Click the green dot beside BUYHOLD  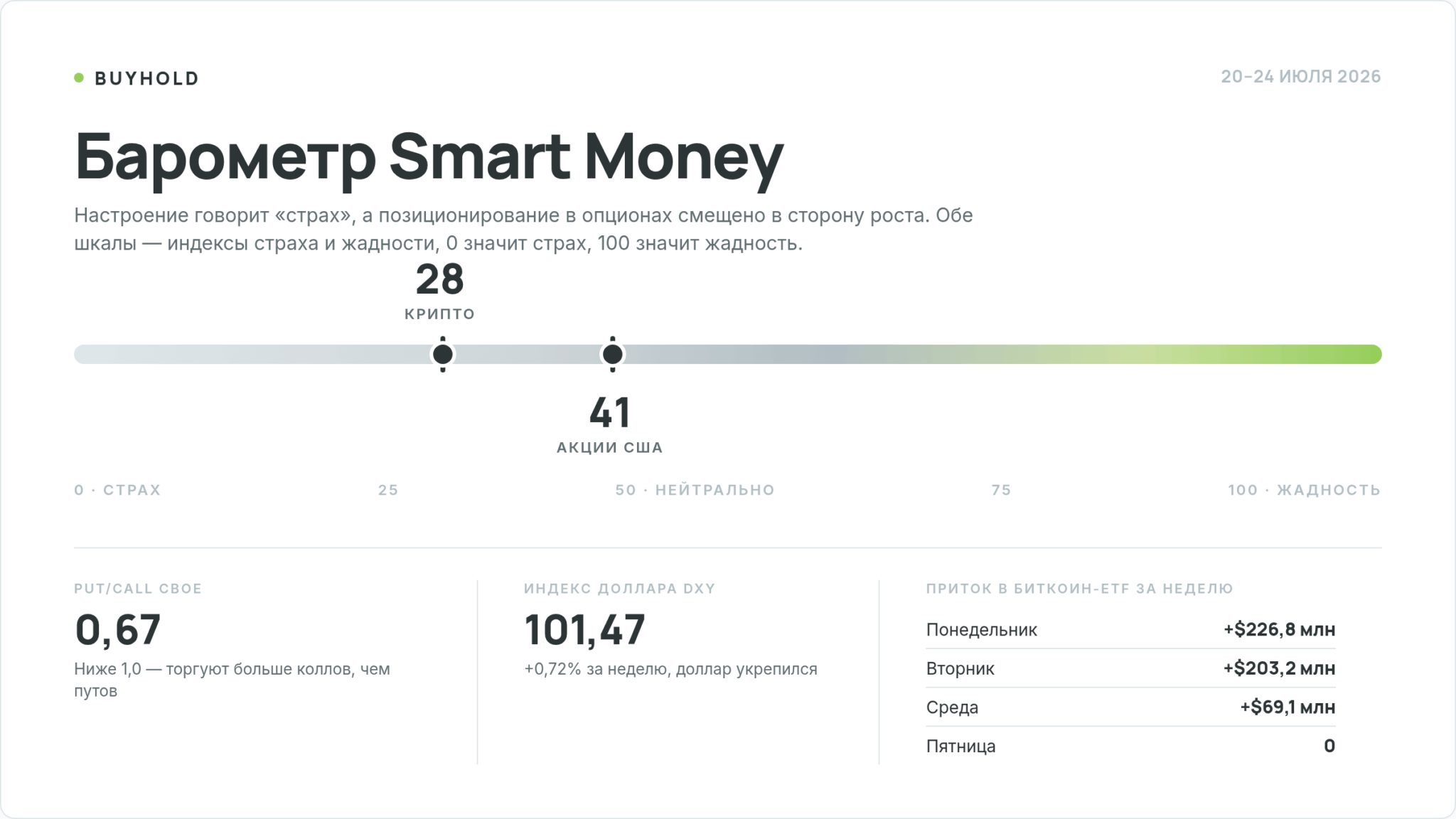point(79,77)
